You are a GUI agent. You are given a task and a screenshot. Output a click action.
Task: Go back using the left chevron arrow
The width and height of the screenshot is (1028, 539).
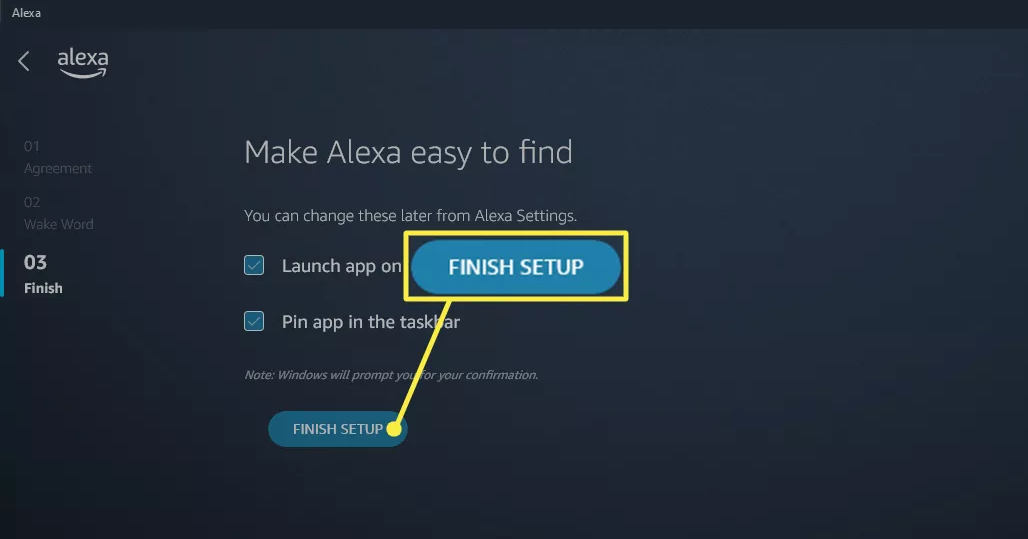(x=24, y=61)
